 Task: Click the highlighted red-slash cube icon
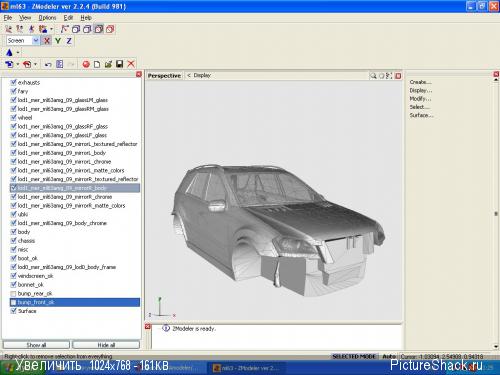coord(99,29)
